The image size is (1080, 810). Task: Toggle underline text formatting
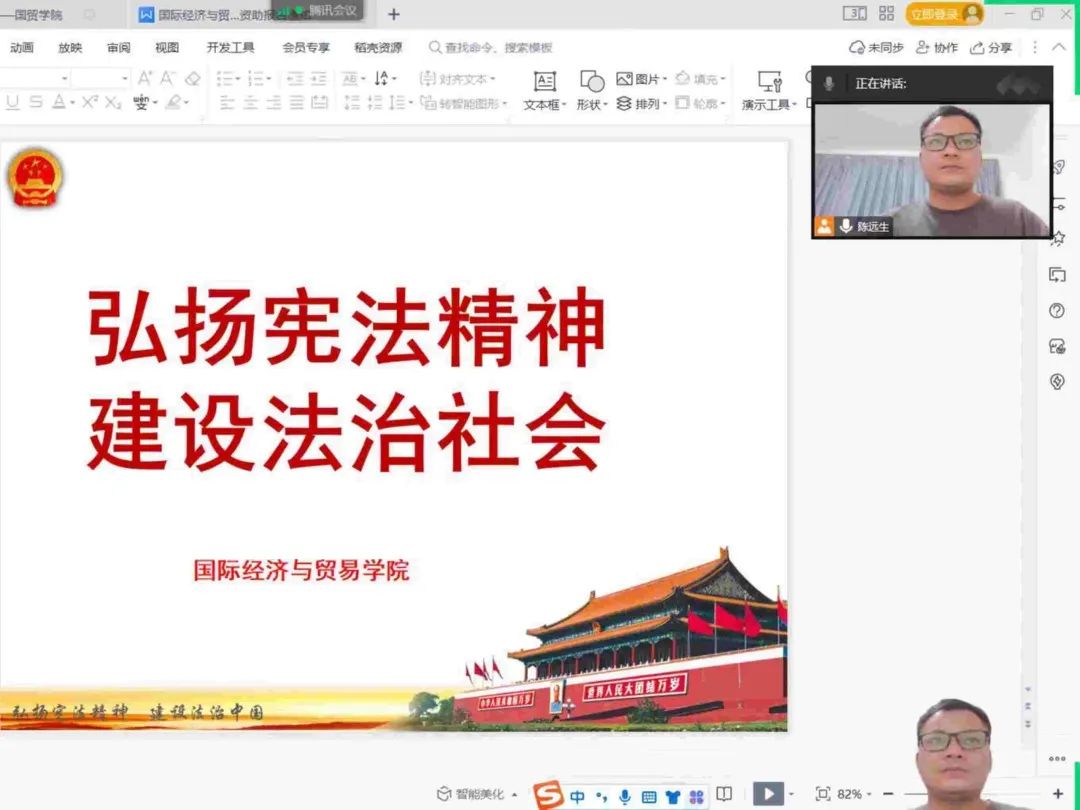[x=13, y=102]
